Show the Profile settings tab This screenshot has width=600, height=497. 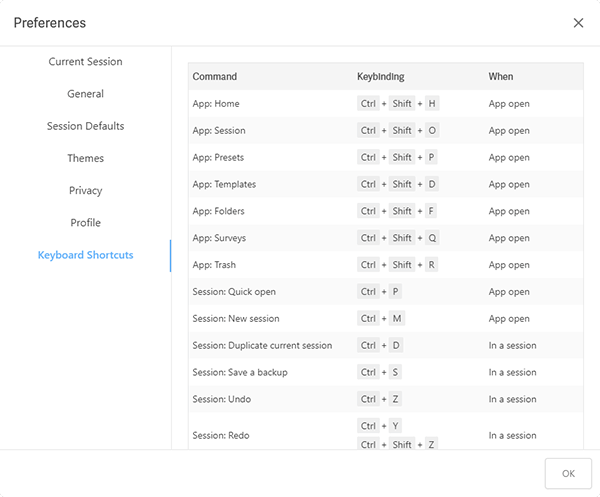pyautogui.click(x=85, y=222)
